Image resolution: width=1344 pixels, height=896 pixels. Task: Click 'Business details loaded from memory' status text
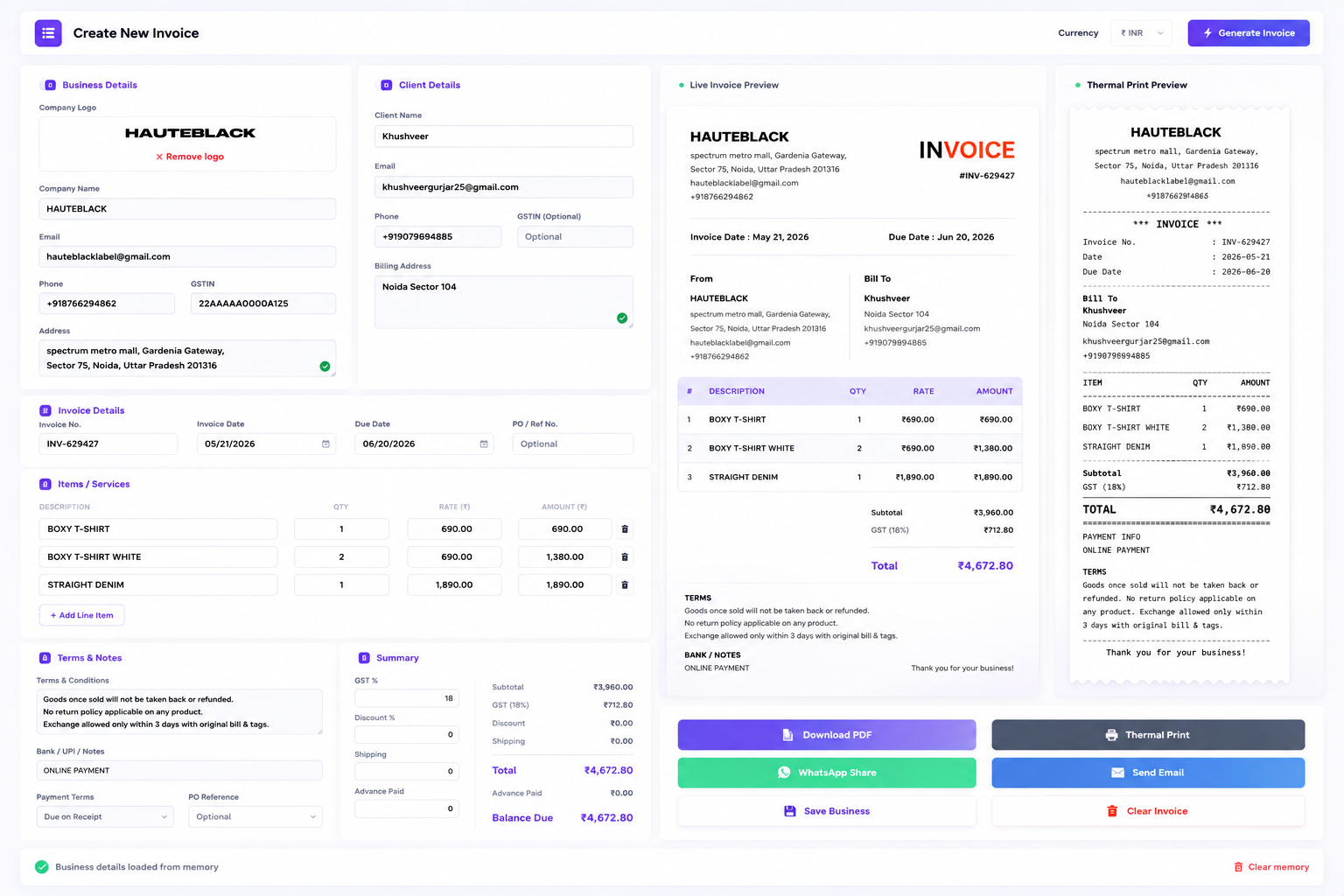click(136, 867)
